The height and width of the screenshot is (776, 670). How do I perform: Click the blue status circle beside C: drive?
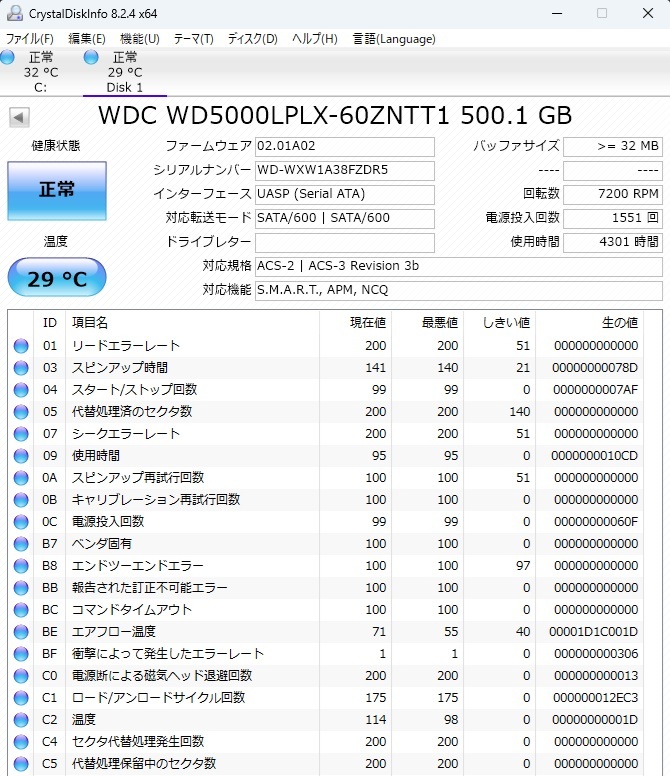(x=7, y=57)
